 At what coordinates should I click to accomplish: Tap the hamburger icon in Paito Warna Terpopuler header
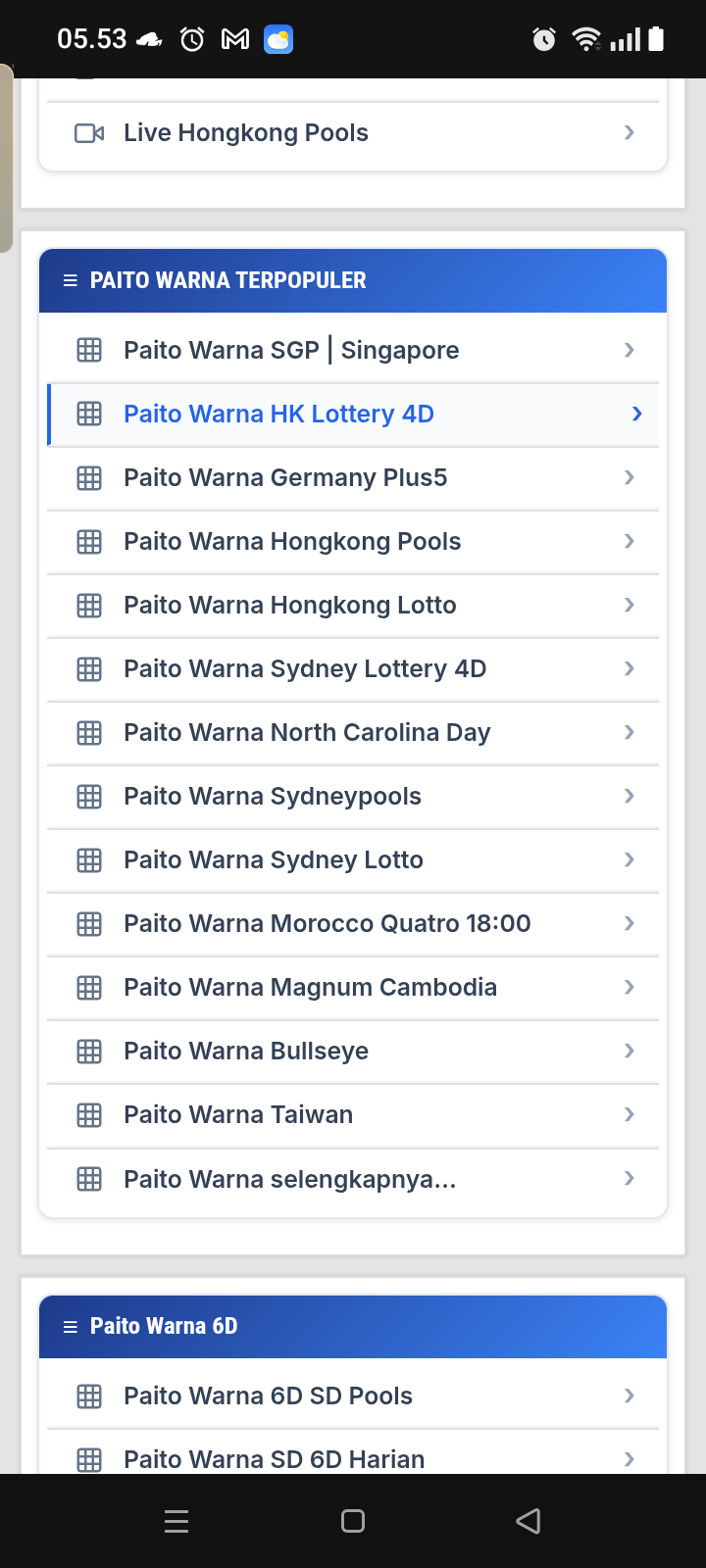[x=70, y=281]
